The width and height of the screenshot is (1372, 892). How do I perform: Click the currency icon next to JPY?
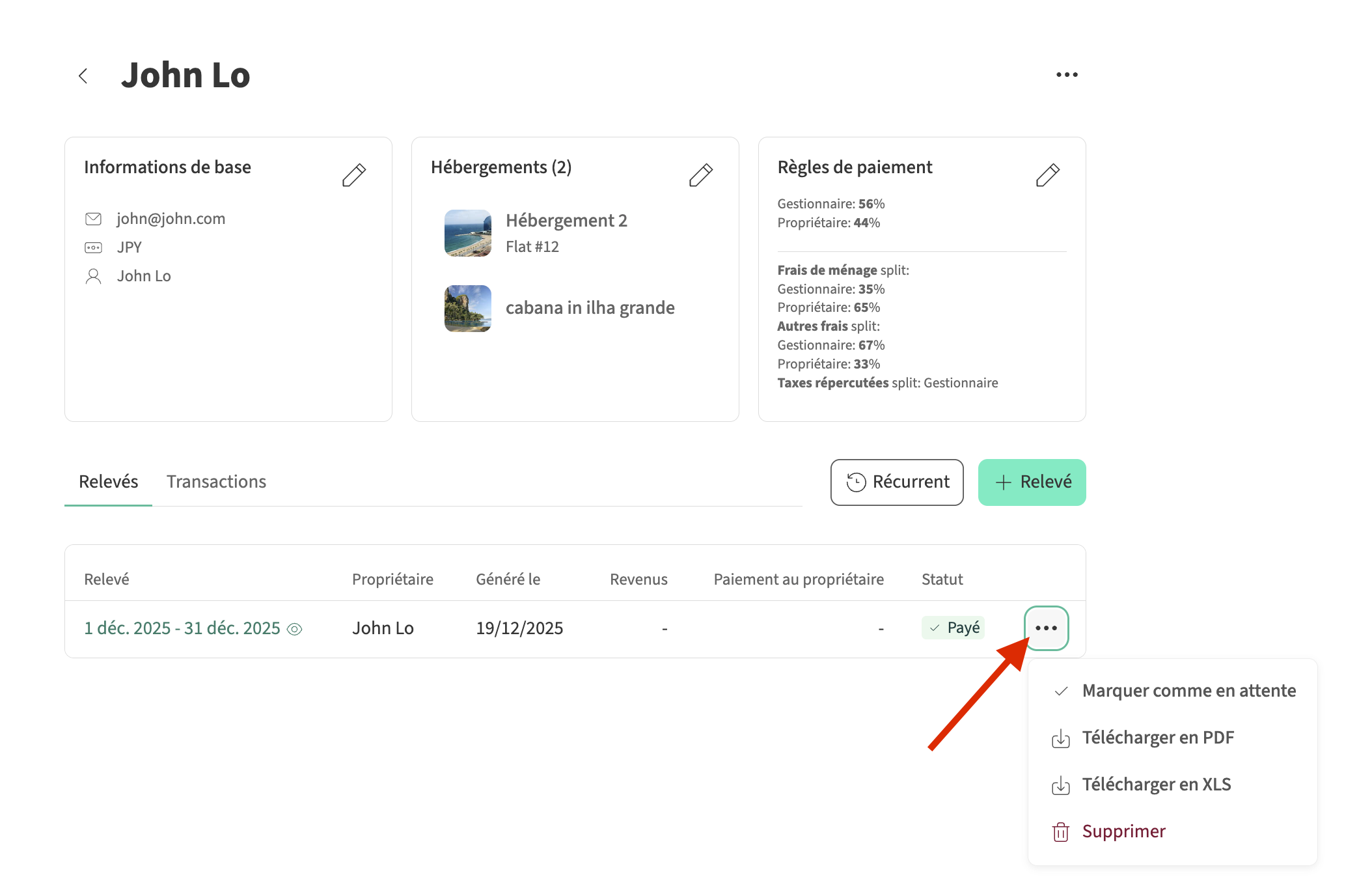(x=94, y=247)
